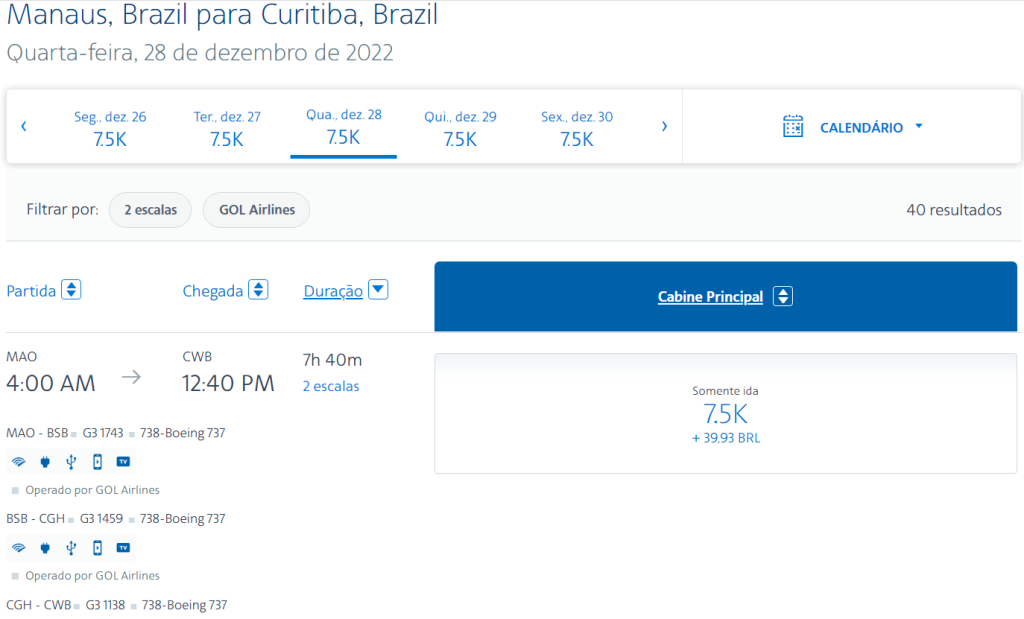Viewport: 1024px width, 619px height.
Task: Select the 7.5K Somente ida fare card
Action: click(726, 413)
